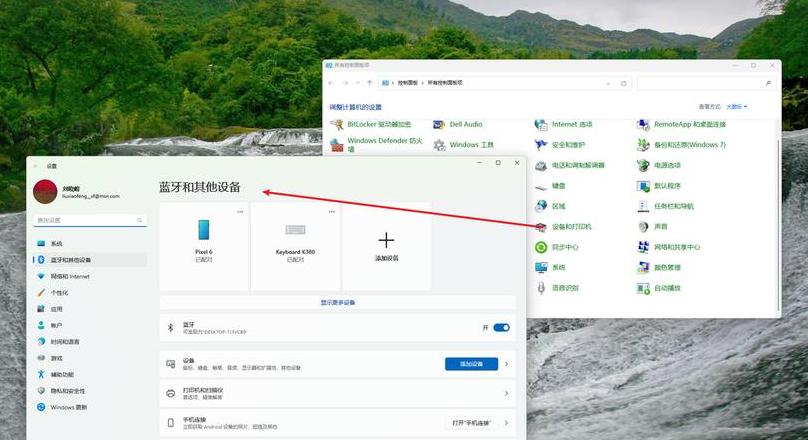Open Dell Audio in Control Panel
This screenshot has width=808, height=440.
(458, 124)
